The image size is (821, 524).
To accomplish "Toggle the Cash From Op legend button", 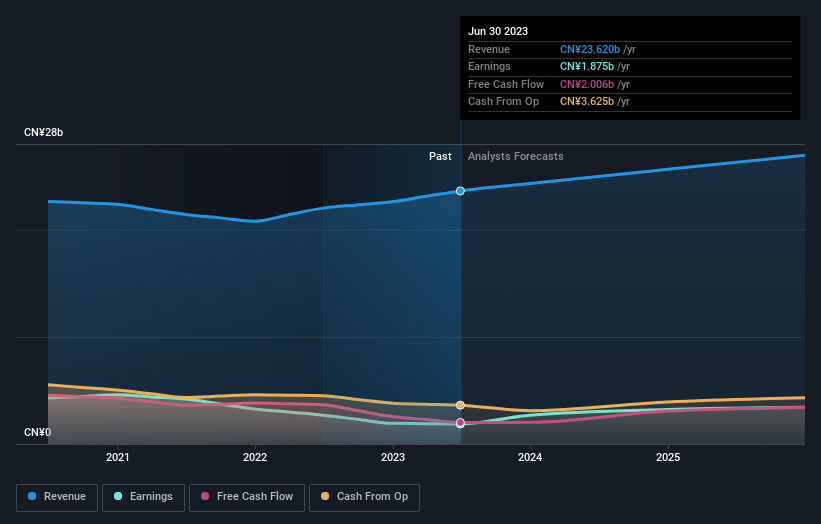I will tap(364, 497).
